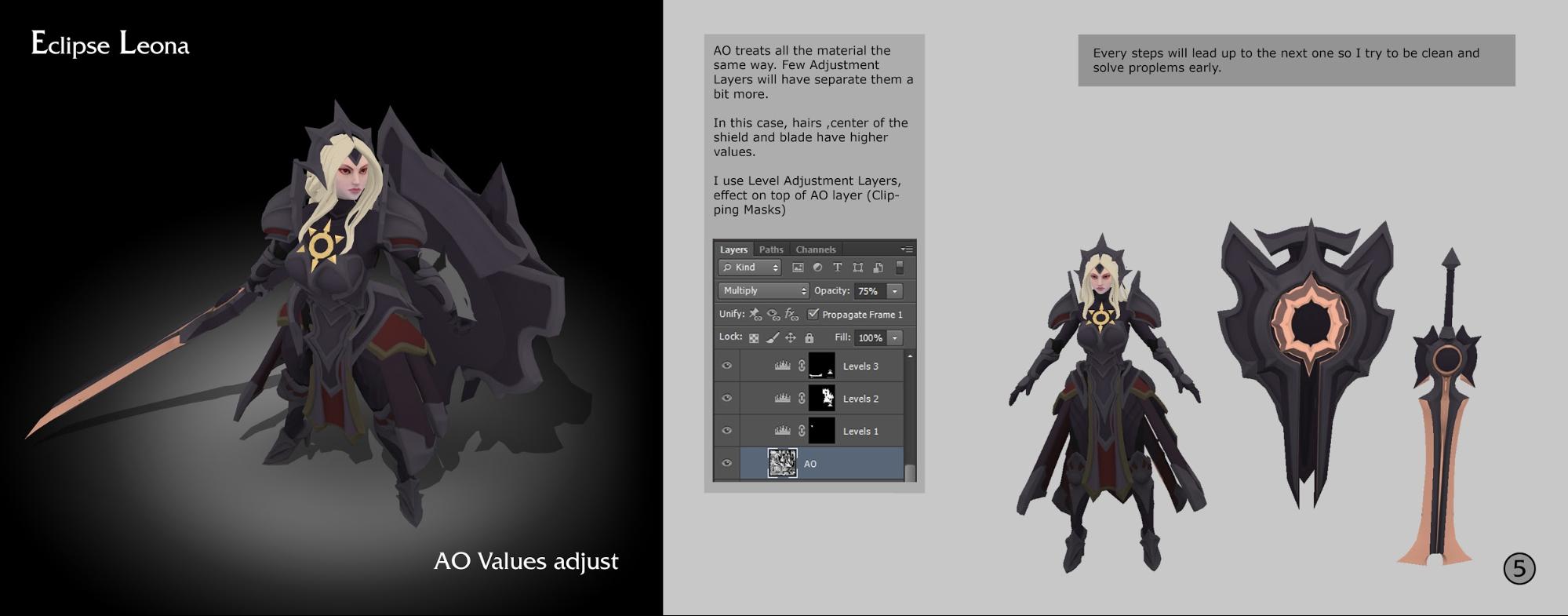Uncheck the Propagate Frame 1 checkbox
This screenshot has height=616, width=1568.
813,314
